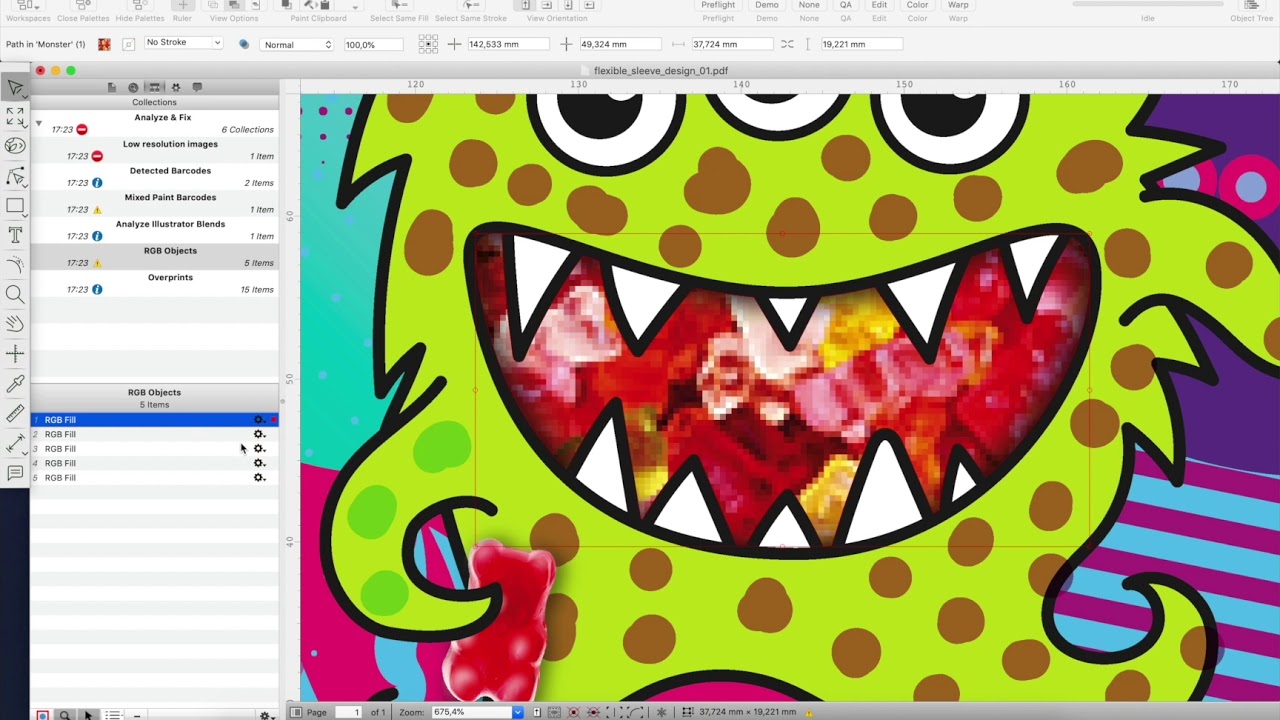Choose the crosshair tool

[15, 353]
